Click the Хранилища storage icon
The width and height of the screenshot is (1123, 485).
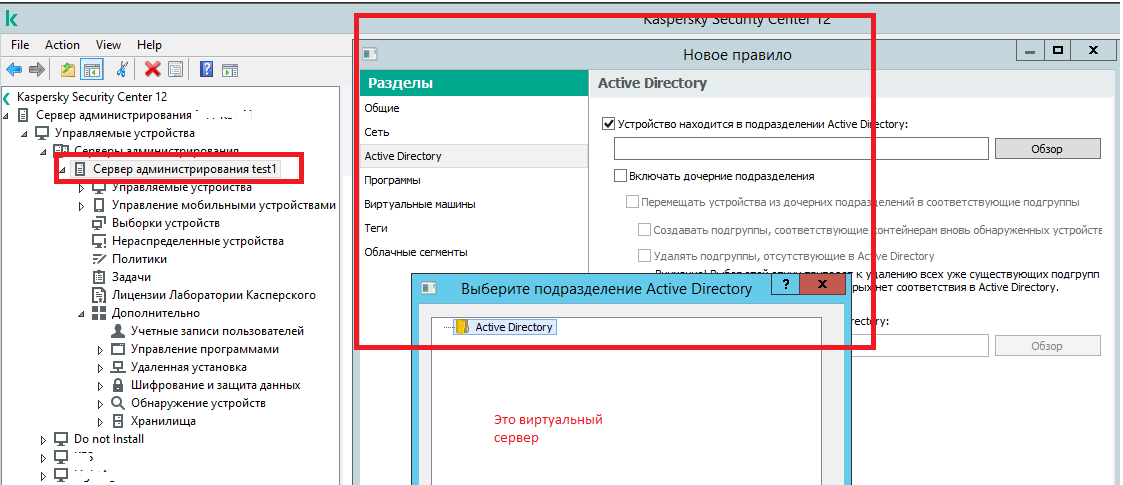pyautogui.click(x=118, y=421)
